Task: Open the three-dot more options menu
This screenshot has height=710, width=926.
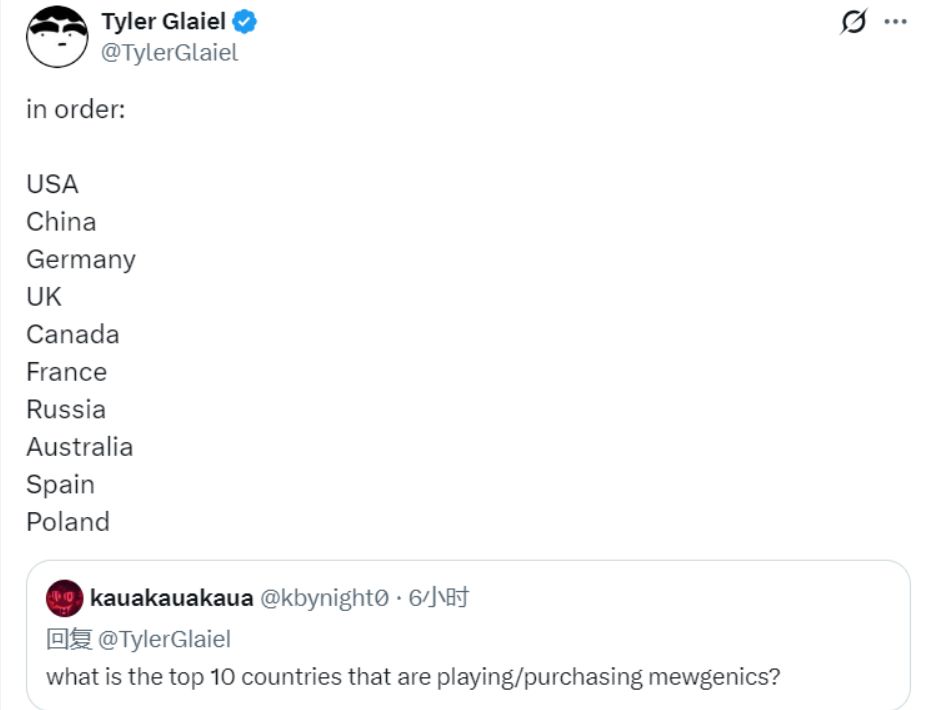Action: tap(895, 22)
